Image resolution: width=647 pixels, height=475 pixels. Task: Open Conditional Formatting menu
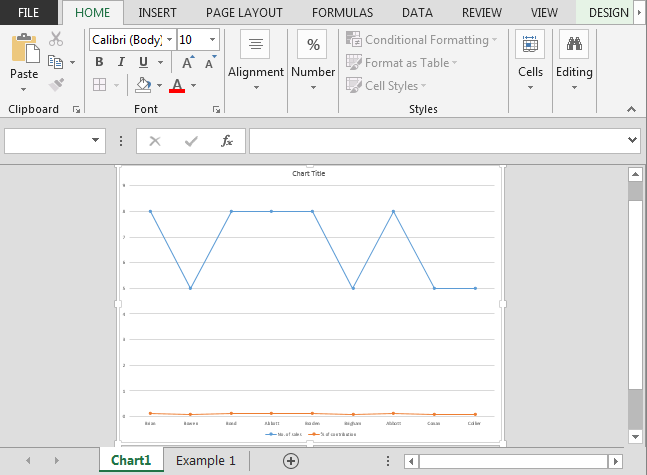point(421,40)
